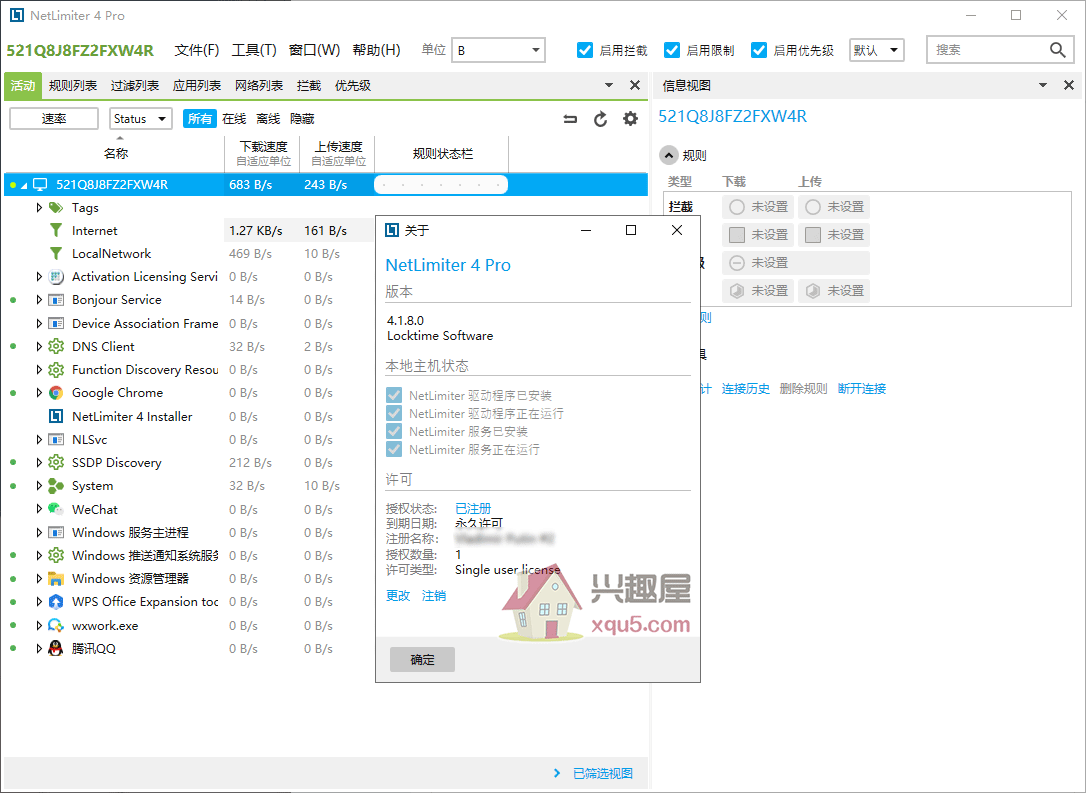Expand the WeChat tree node
The width and height of the screenshot is (1086, 793).
tap(39, 509)
